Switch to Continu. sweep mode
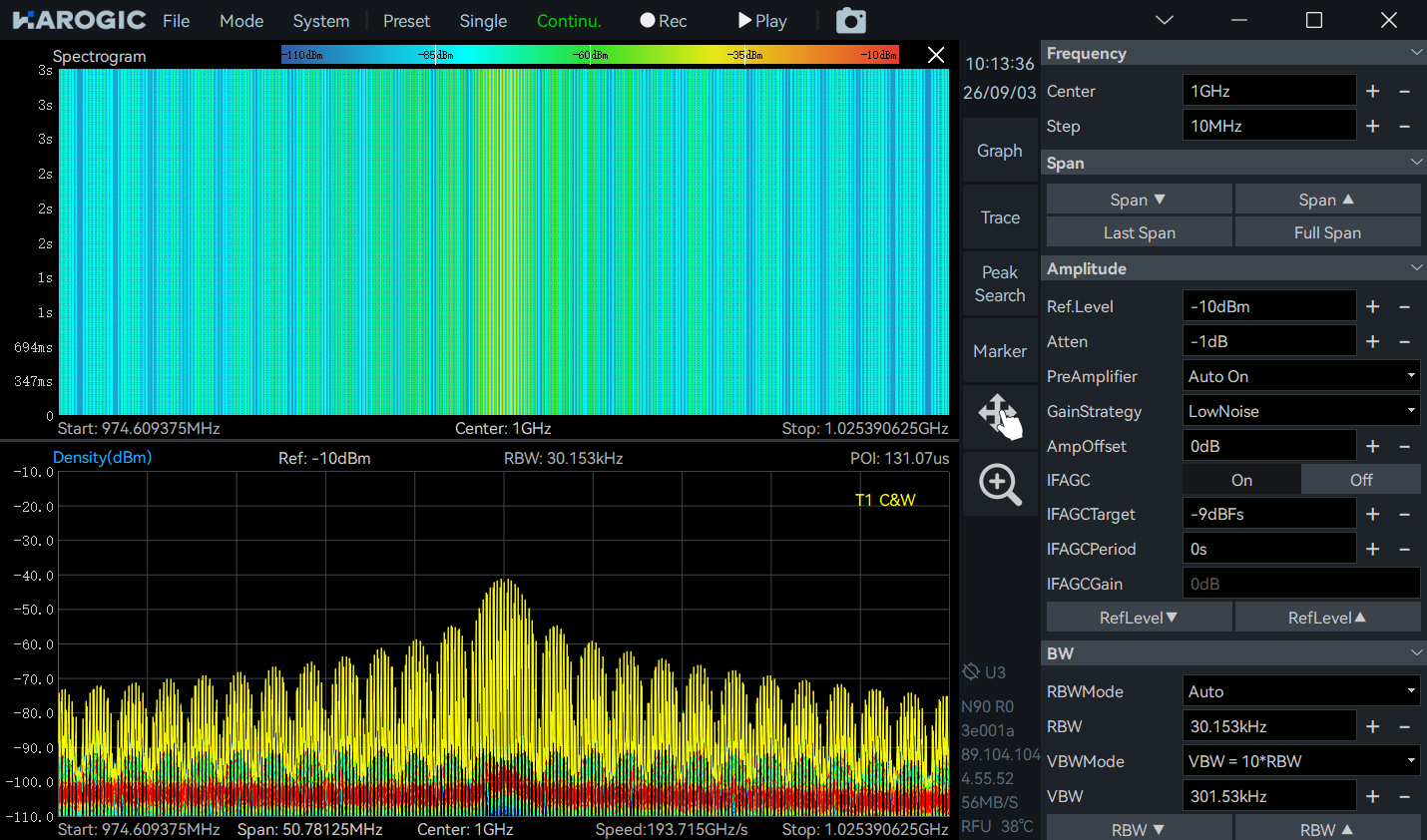 569,21
